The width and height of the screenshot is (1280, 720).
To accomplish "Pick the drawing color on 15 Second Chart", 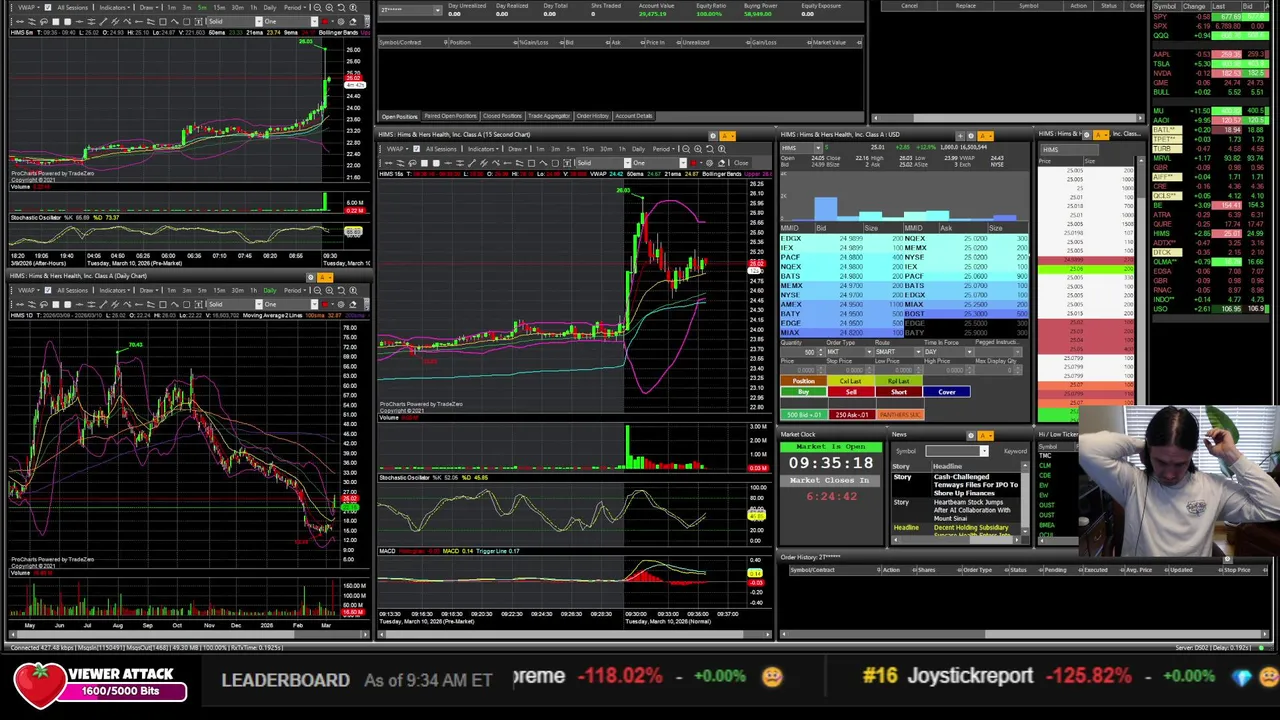I will [693, 163].
